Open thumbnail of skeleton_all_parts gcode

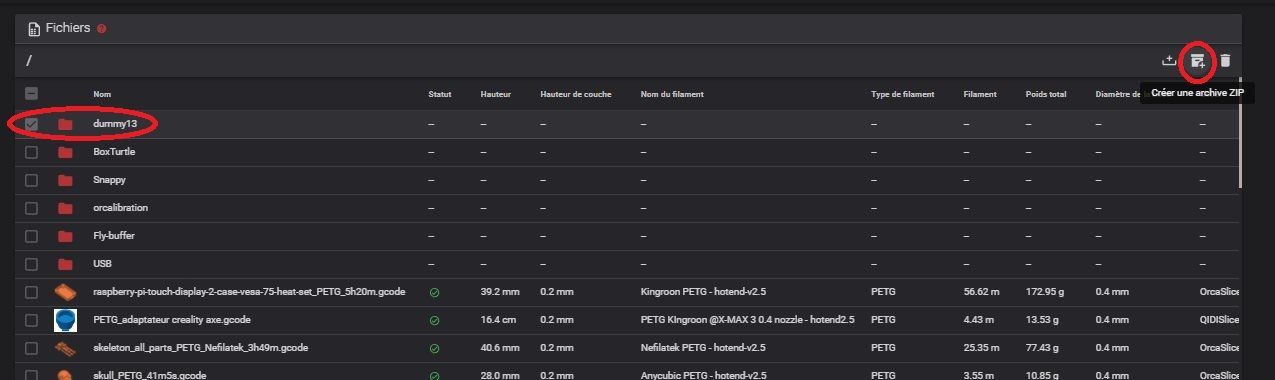[66, 348]
